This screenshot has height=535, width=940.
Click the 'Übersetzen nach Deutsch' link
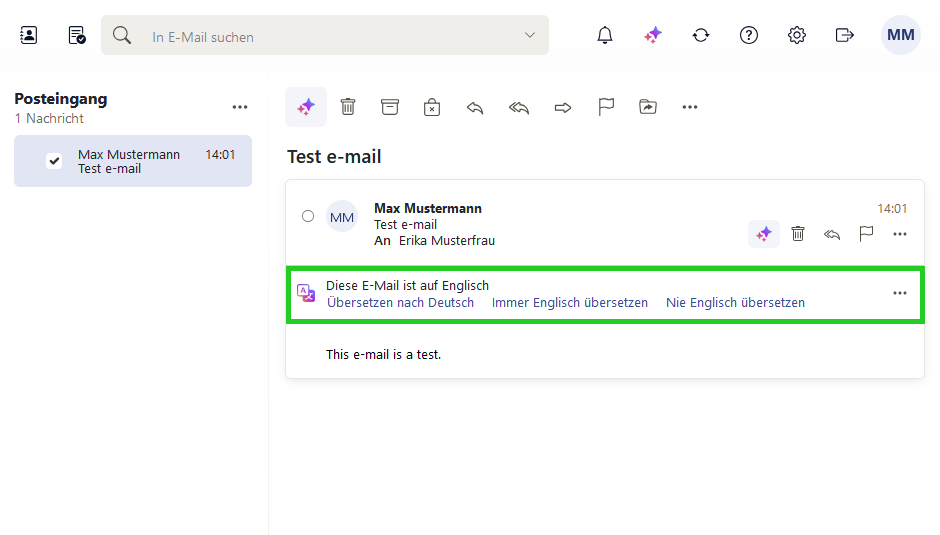click(400, 302)
